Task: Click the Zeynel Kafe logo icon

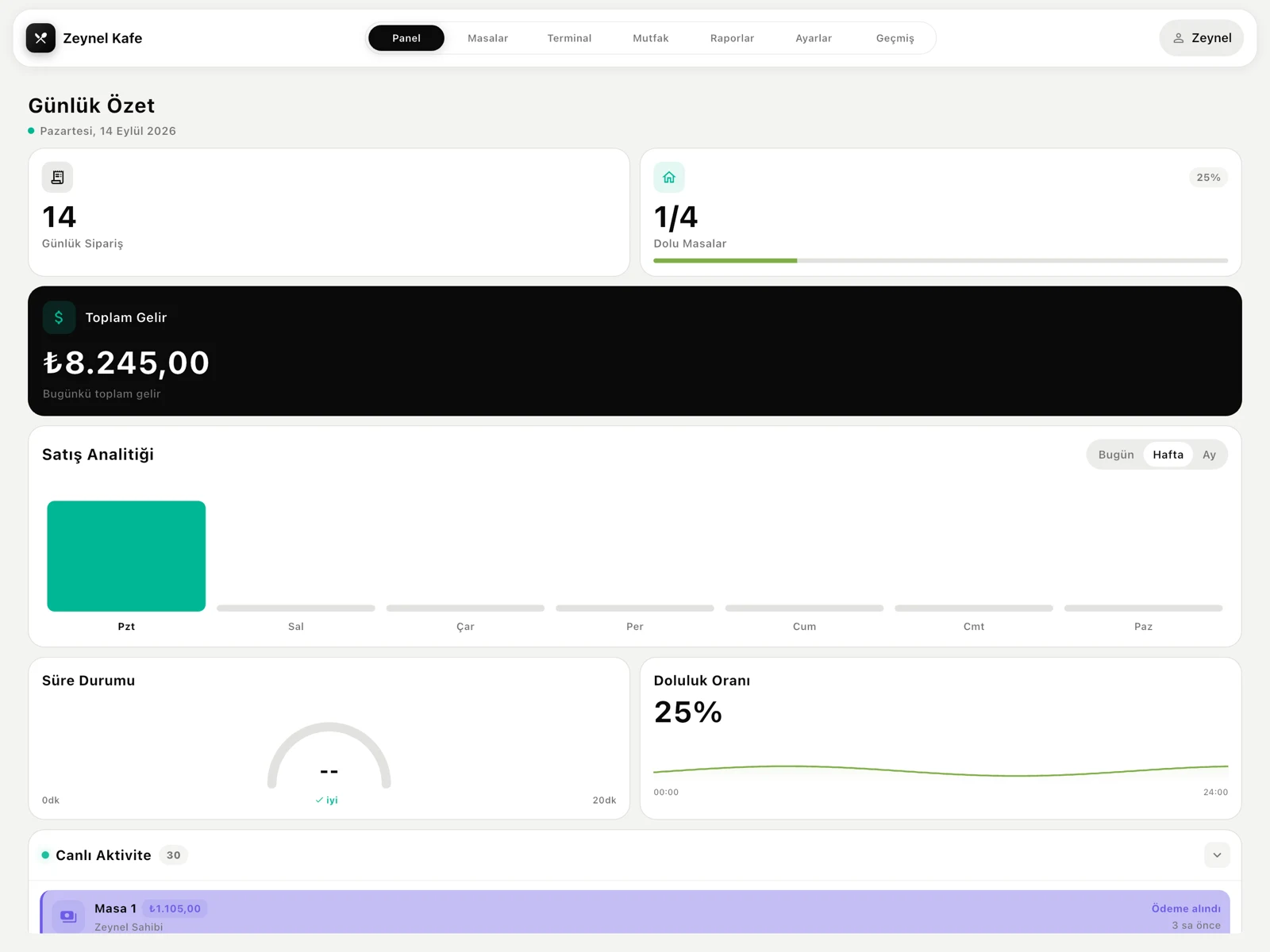Action: [40, 38]
